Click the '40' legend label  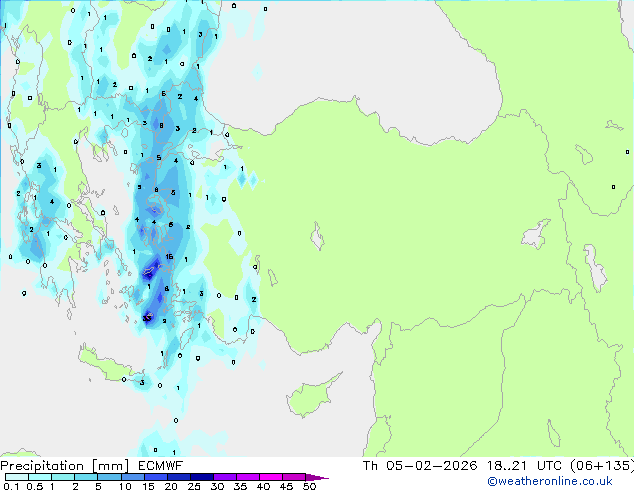point(263,486)
